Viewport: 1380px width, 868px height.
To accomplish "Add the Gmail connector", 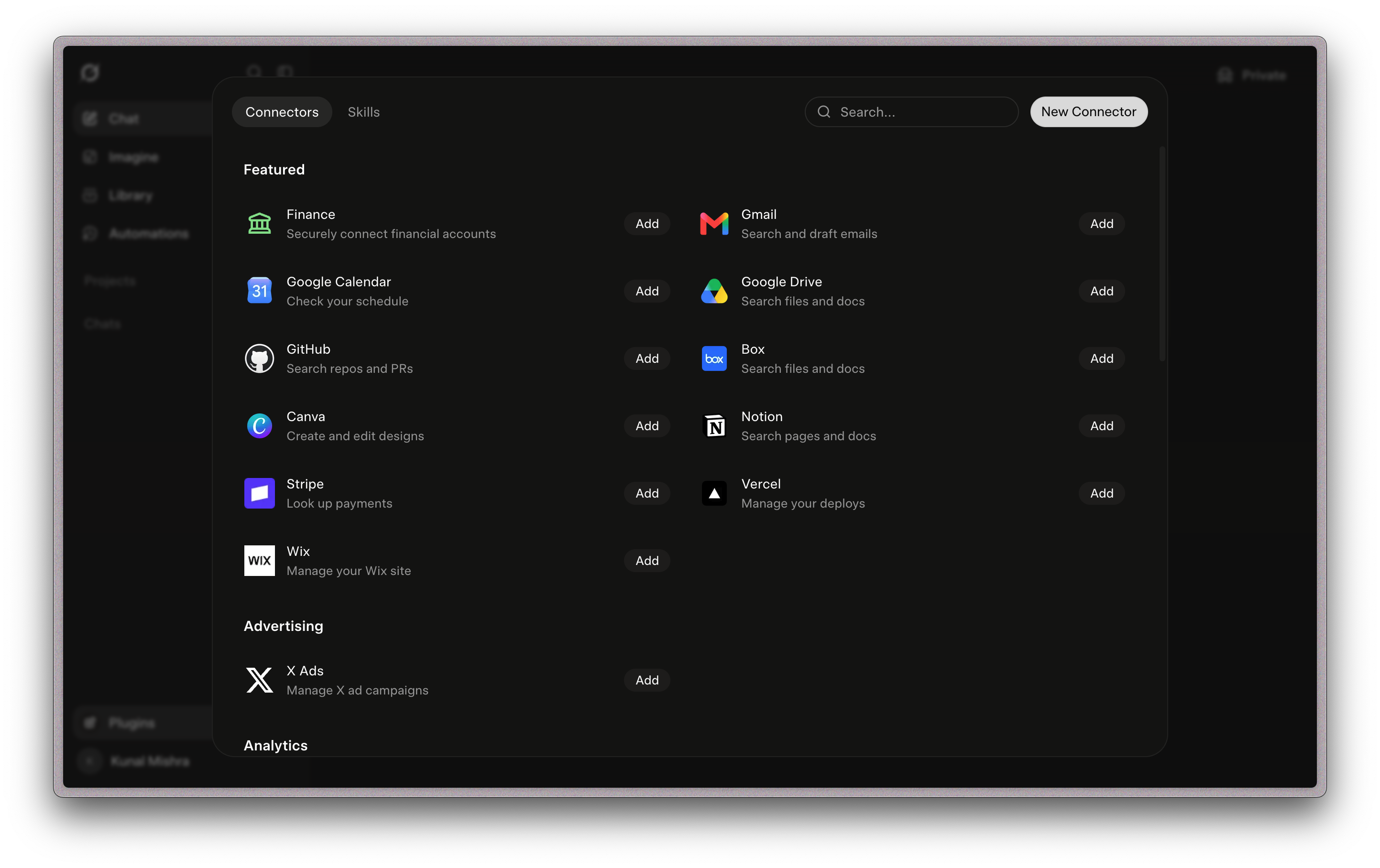I will coord(1102,223).
